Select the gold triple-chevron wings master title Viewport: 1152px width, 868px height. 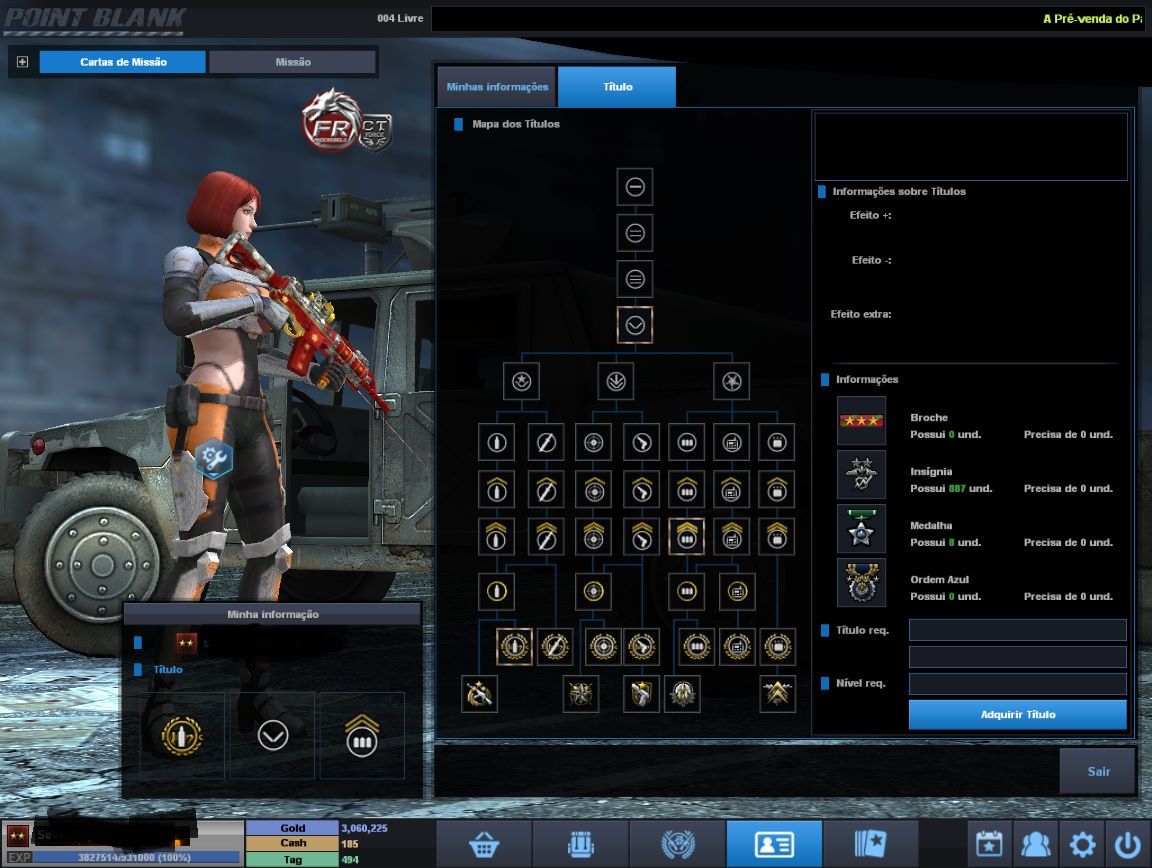777,694
